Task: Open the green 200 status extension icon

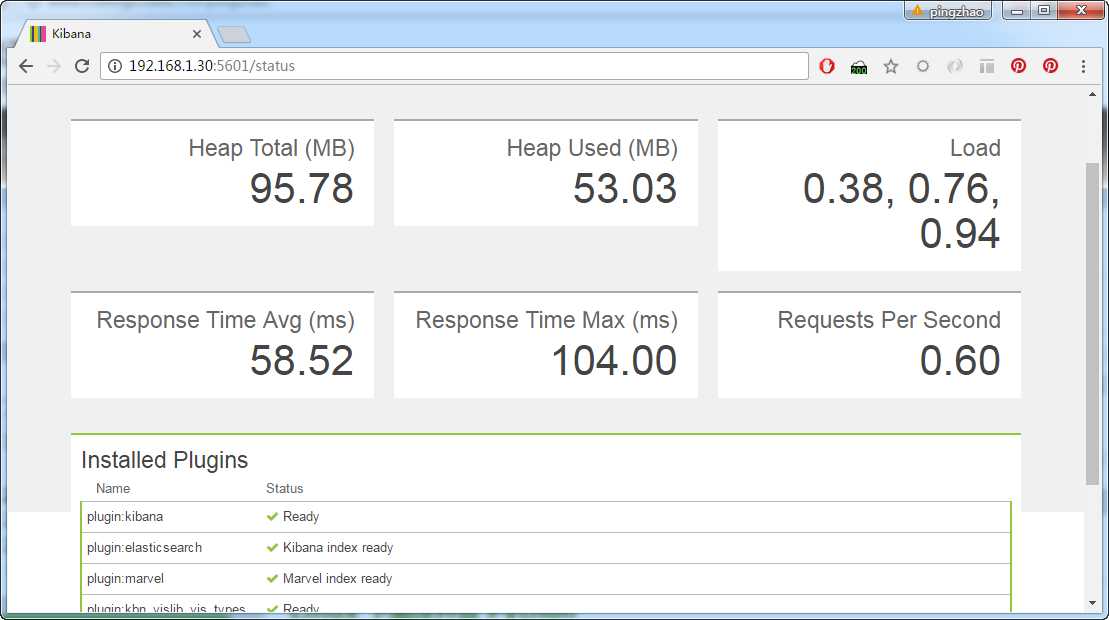Action: click(859, 66)
